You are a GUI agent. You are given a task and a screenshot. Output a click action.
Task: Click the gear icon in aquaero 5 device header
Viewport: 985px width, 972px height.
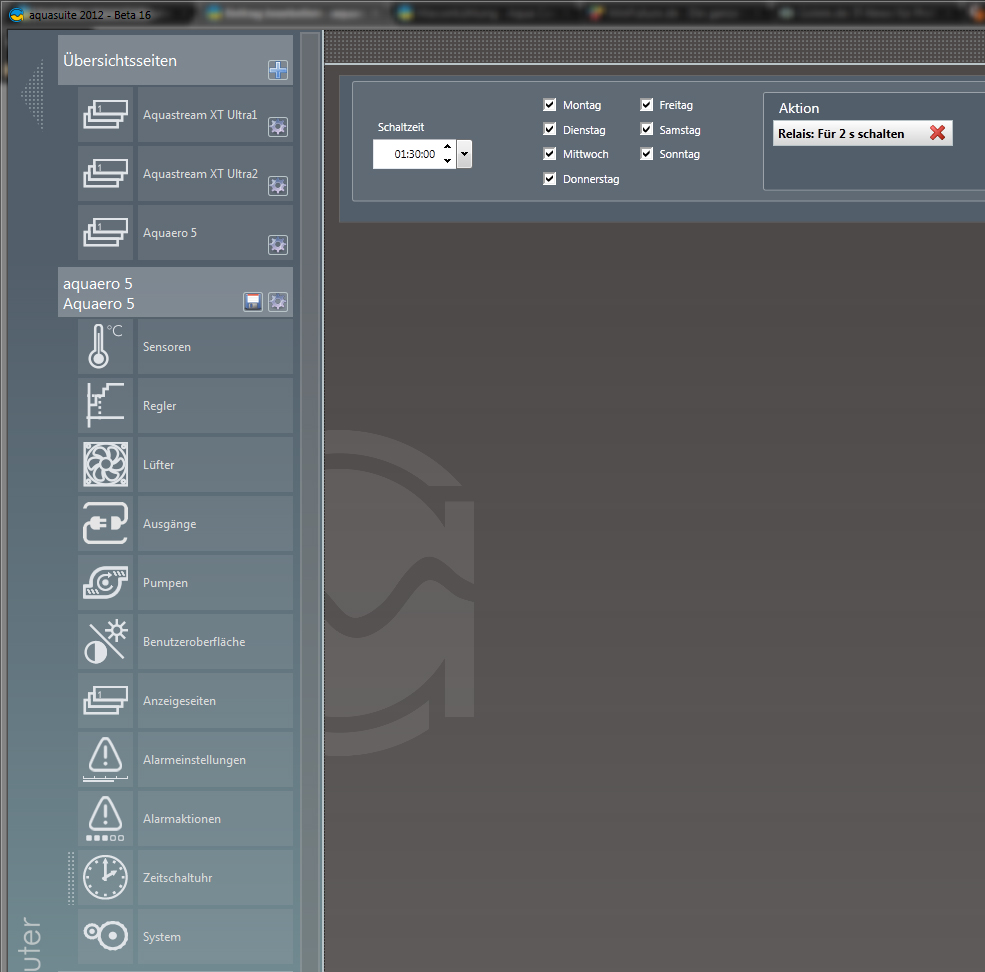coord(278,302)
